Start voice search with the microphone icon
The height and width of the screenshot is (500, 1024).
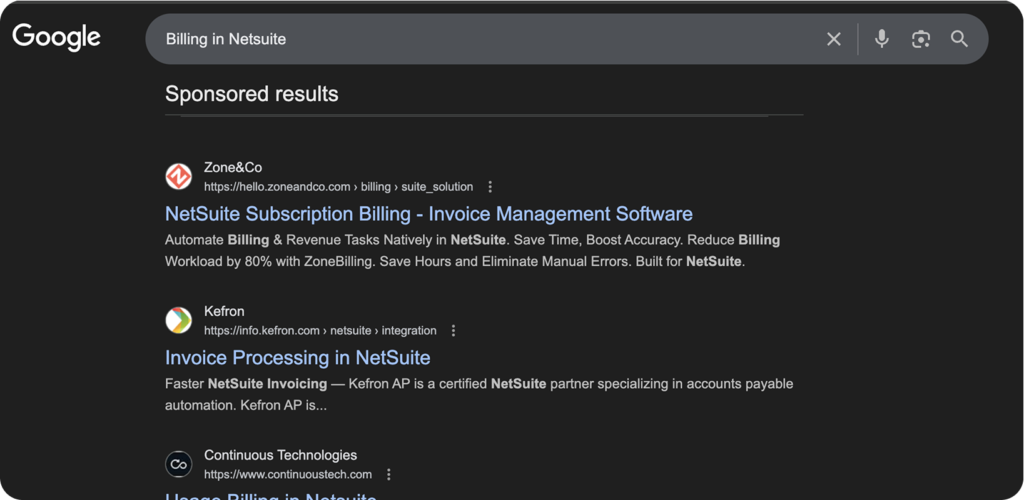coord(882,39)
